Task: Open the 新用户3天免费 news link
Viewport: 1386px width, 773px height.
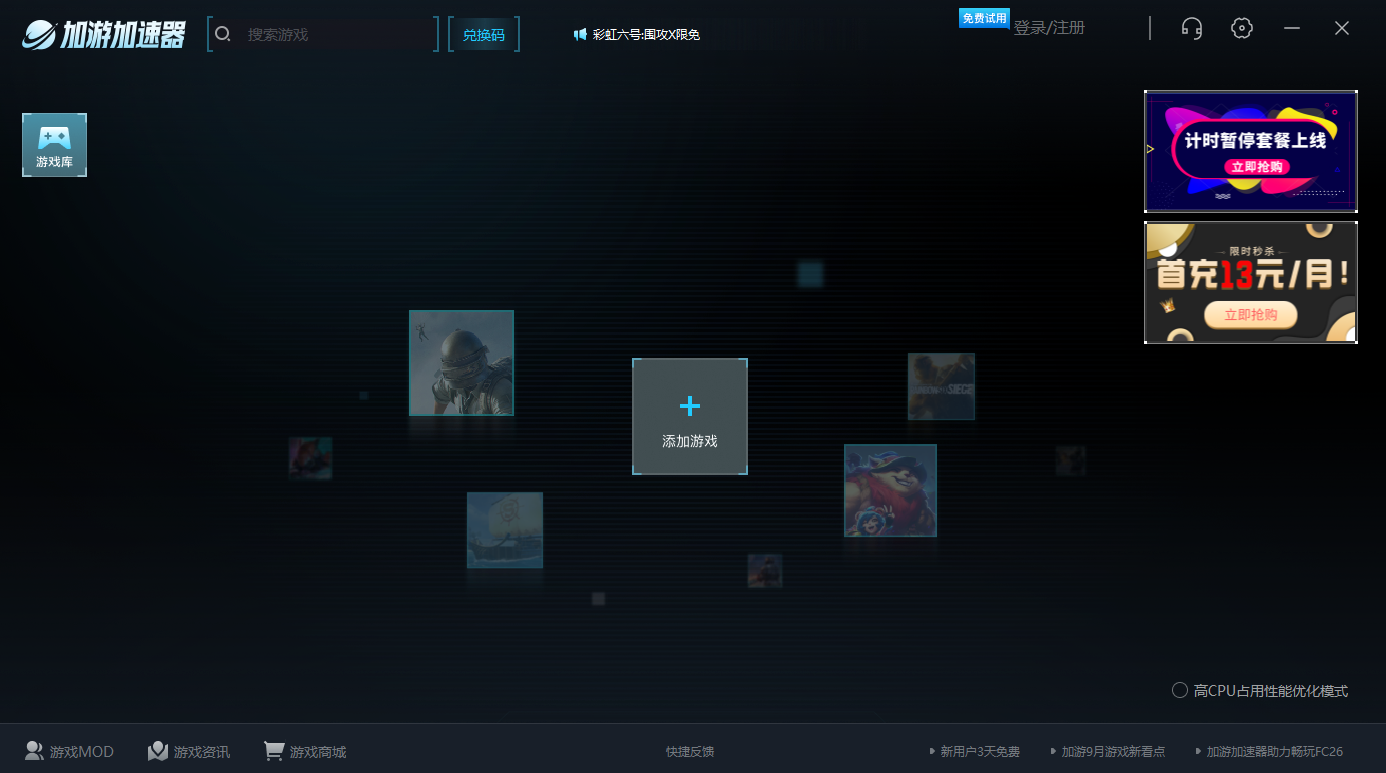Action: [979, 752]
